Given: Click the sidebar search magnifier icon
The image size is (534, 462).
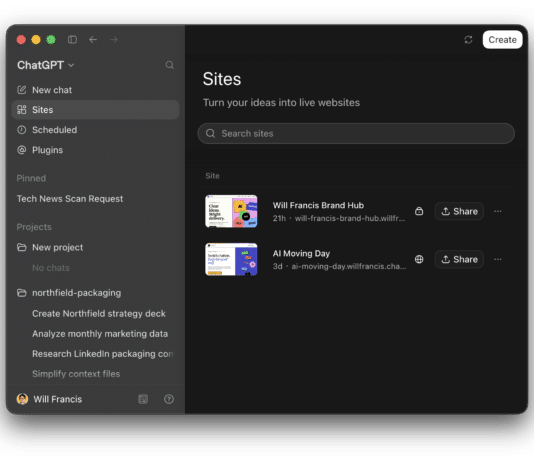Looking at the screenshot, I should coord(170,65).
